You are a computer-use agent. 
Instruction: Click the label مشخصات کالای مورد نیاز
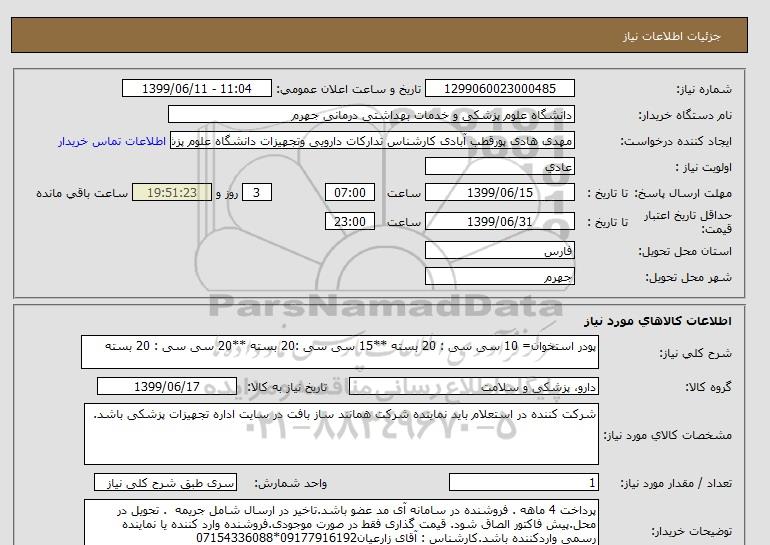point(668,435)
